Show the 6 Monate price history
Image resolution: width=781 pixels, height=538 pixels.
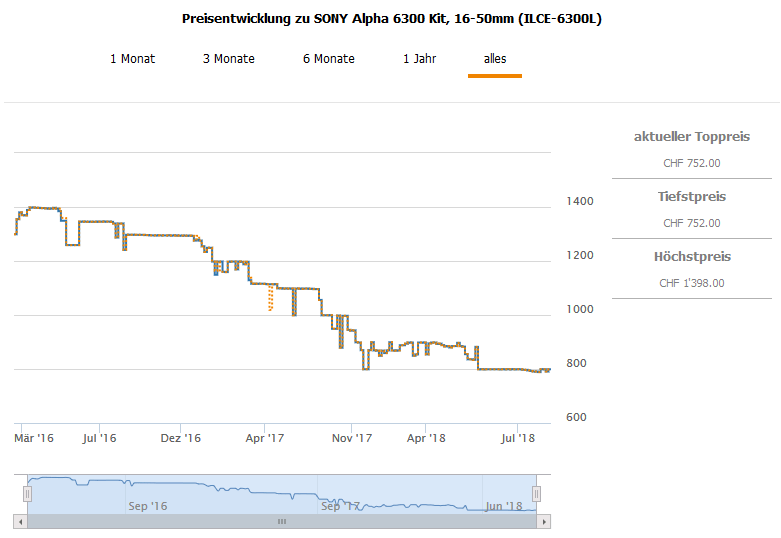[x=328, y=59]
